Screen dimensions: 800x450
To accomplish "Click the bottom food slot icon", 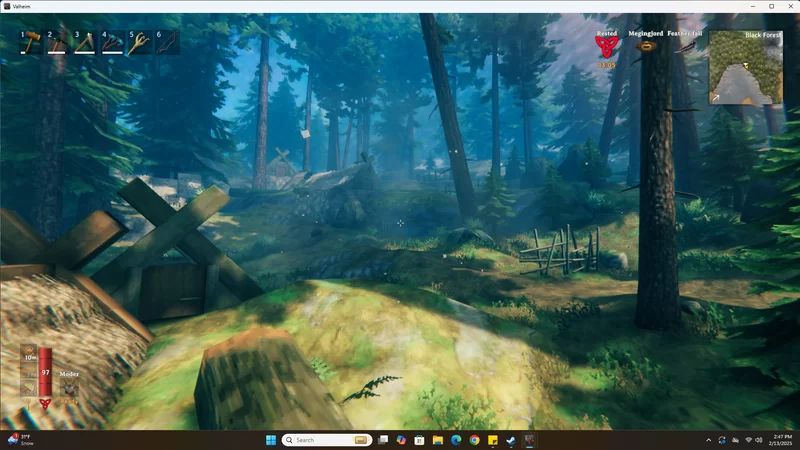I will click(x=29, y=389).
